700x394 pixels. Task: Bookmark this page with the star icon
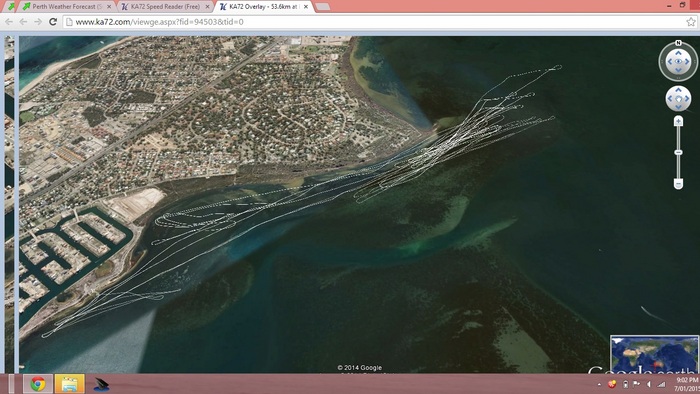coord(691,21)
